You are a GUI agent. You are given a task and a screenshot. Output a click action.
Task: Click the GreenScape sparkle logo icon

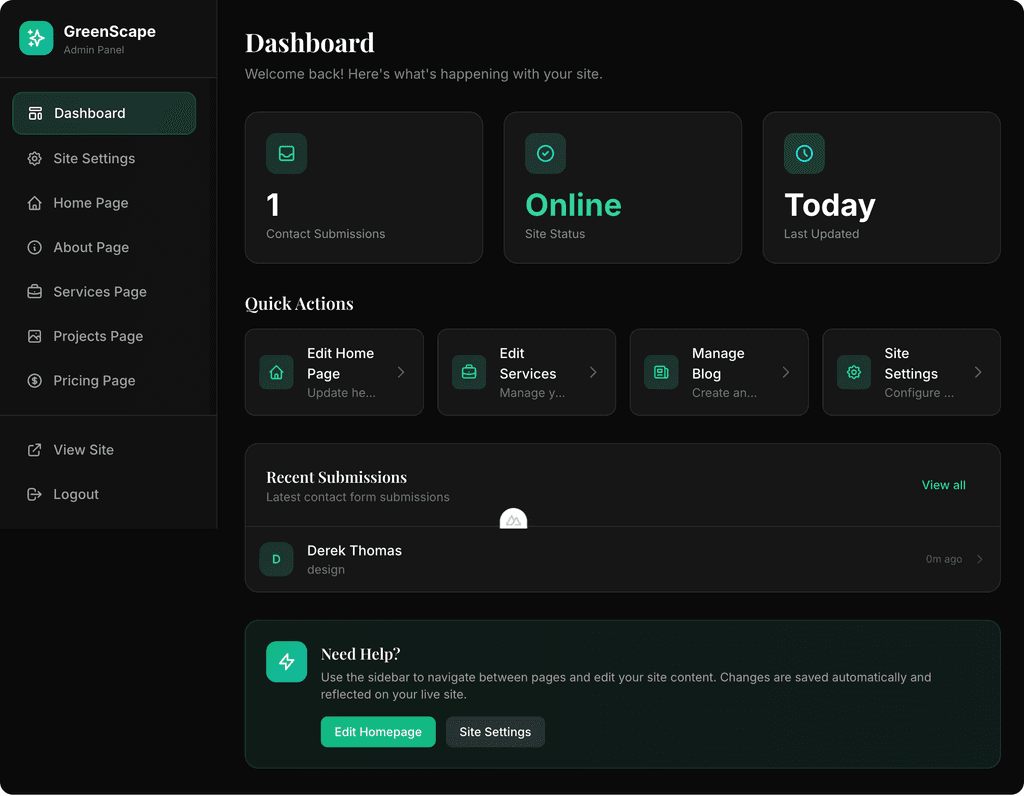pos(36,38)
